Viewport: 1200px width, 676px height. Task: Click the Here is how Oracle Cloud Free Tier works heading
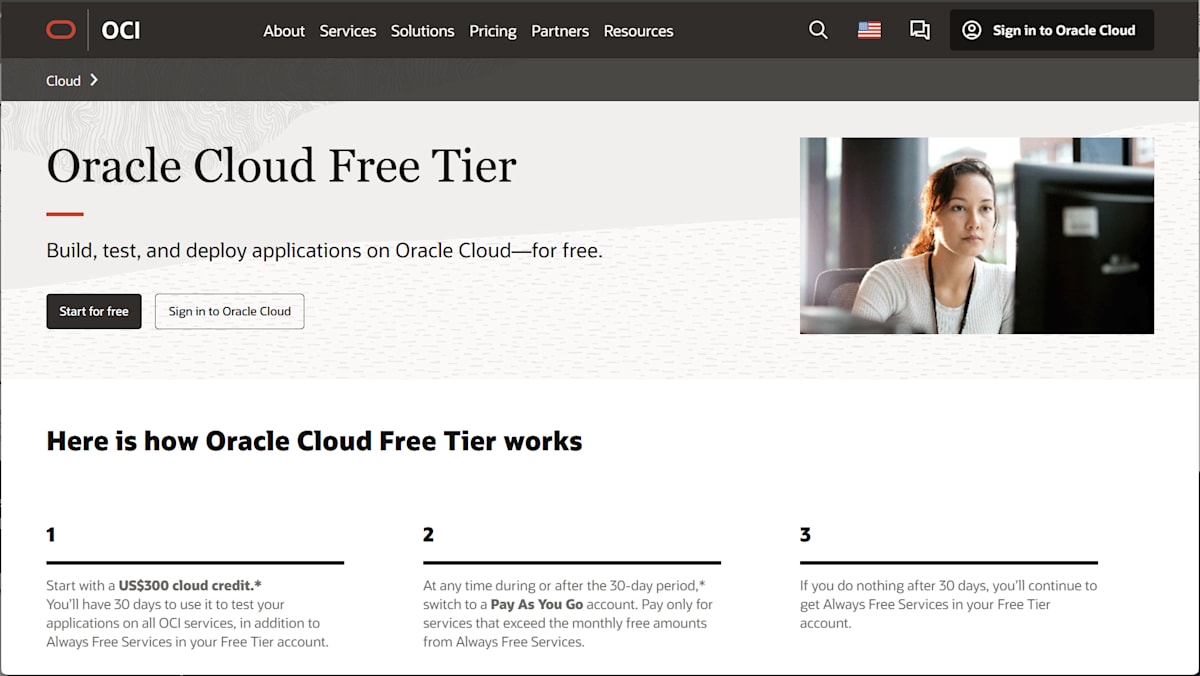[x=314, y=441]
